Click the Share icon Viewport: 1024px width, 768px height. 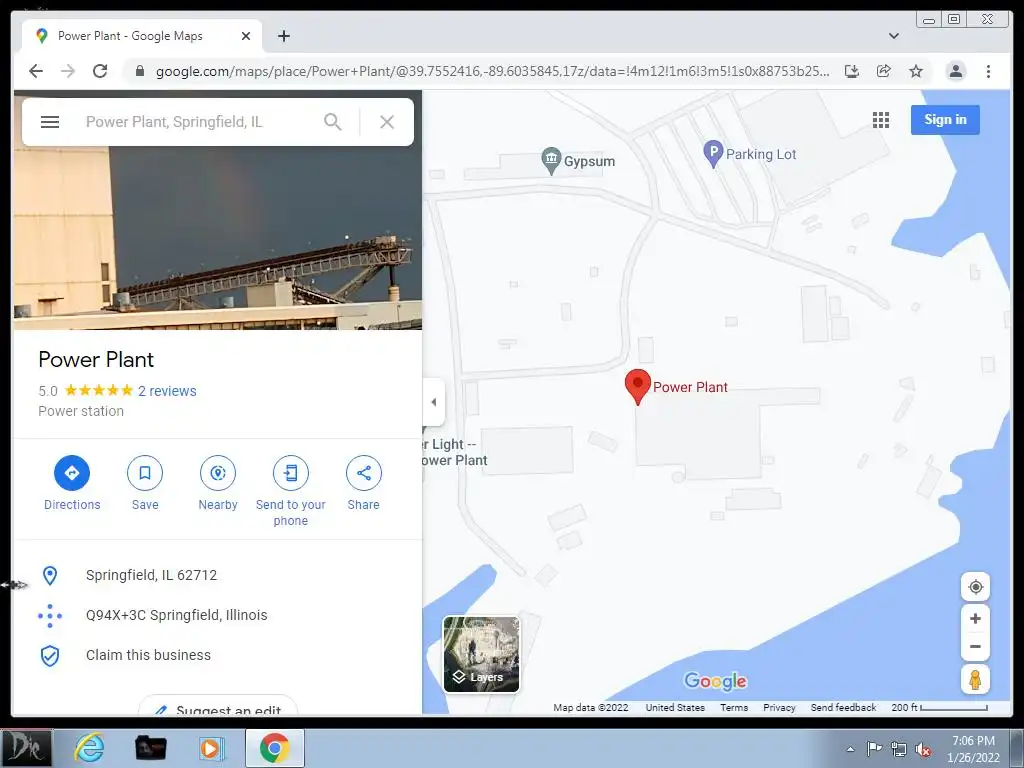(364, 473)
